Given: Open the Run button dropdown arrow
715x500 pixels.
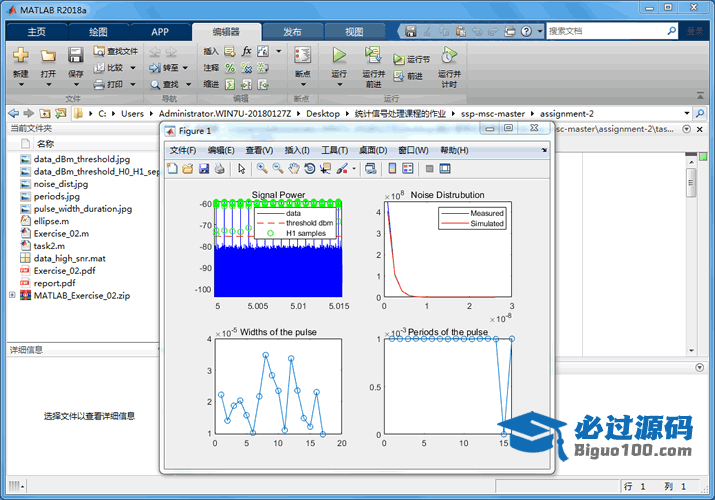Looking at the screenshot, I should pyautogui.click(x=339, y=85).
